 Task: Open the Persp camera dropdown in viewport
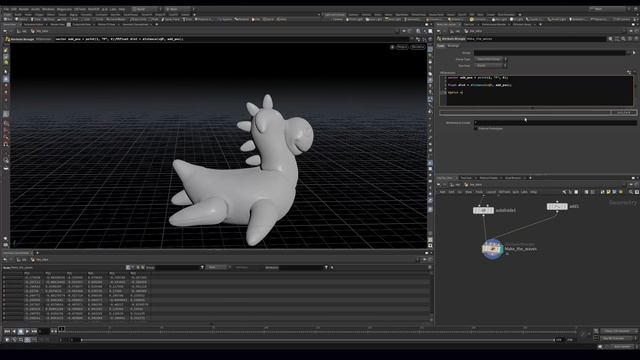[x=402, y=47]
